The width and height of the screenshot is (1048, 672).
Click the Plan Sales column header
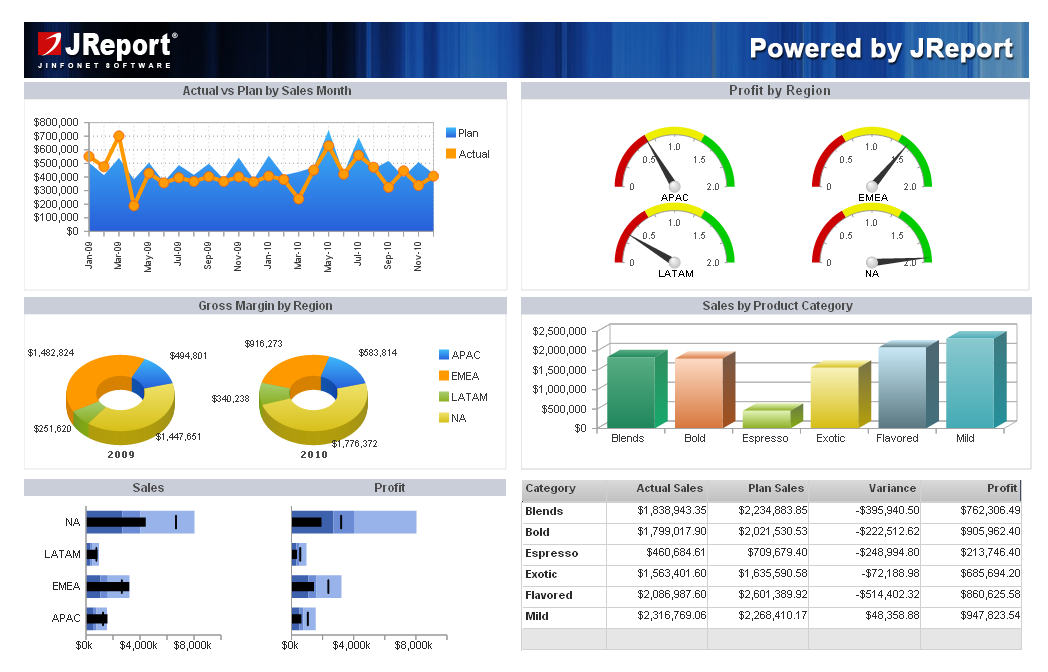coord(758,489)
